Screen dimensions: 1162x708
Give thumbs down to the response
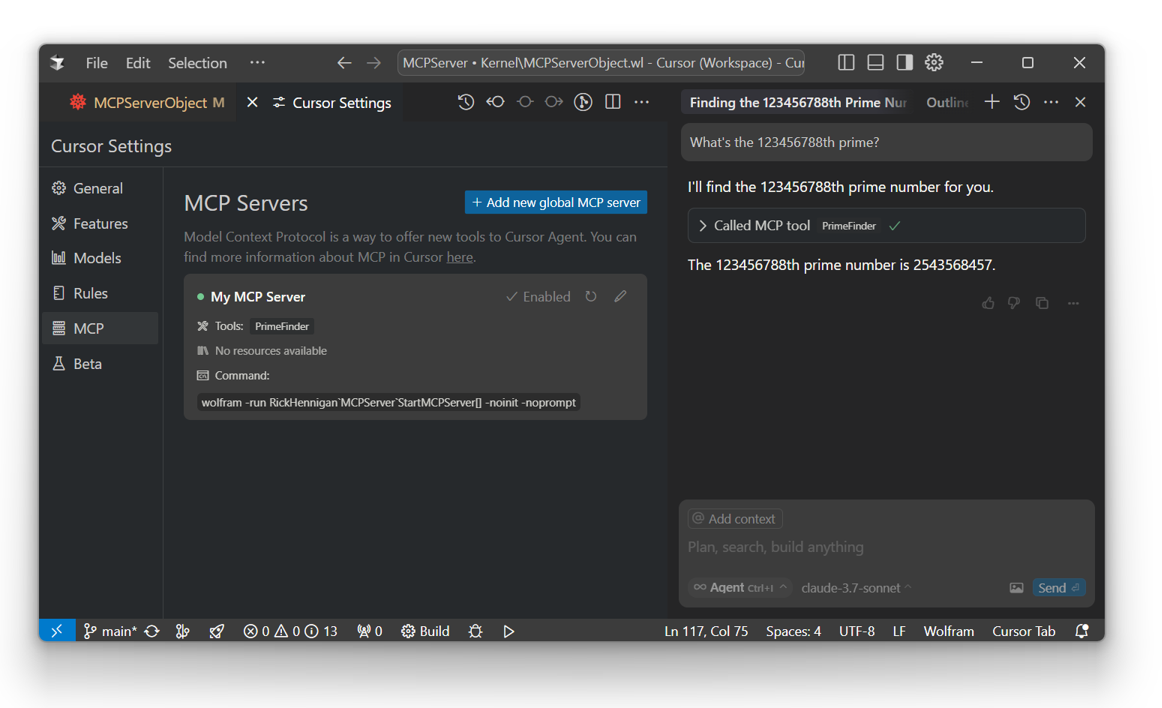(x=1014, y=303)
